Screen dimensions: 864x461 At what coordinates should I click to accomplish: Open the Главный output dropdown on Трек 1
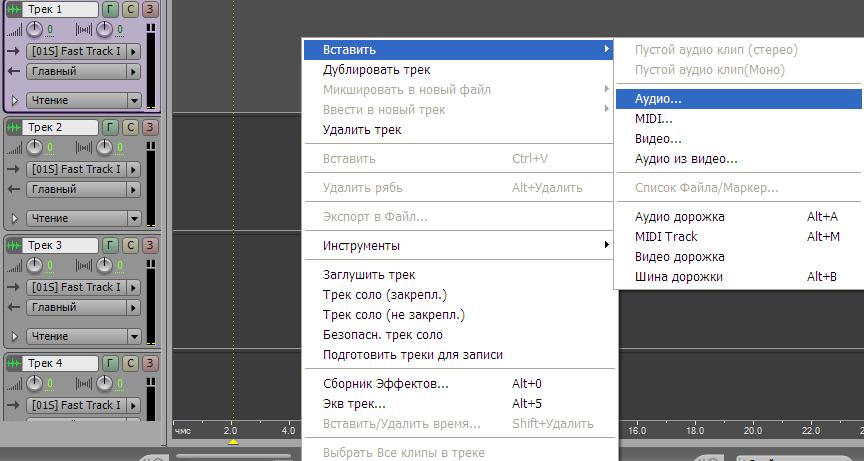[83, 72]
